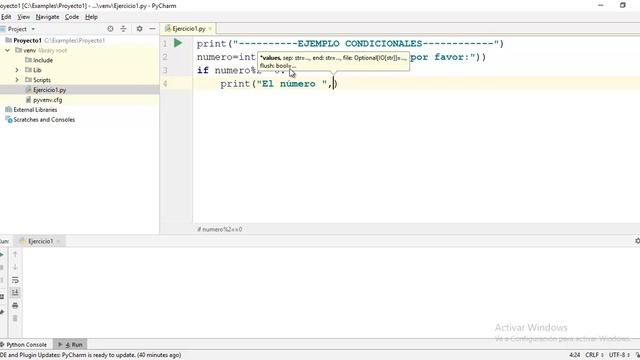Expand the Lib folder
Screen dimensions: 640x360
tap(17, 70)
